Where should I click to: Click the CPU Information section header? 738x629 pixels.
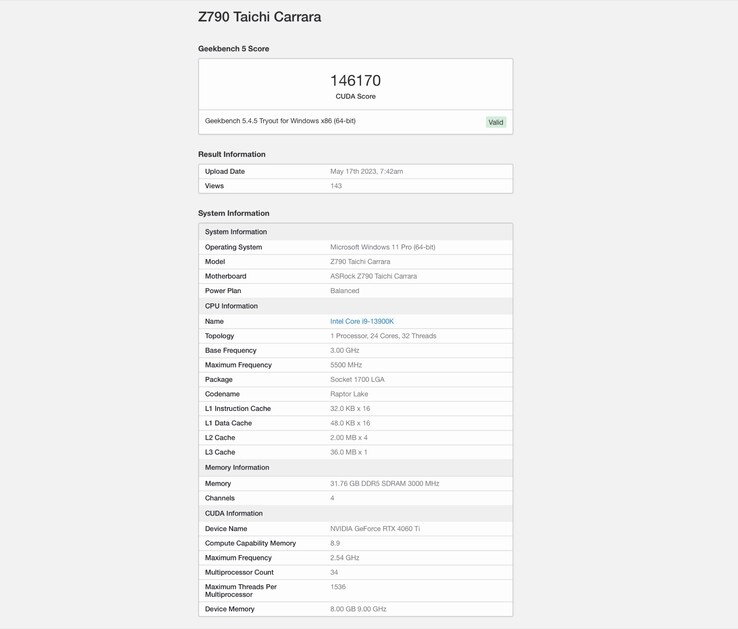tap(231, 306)
